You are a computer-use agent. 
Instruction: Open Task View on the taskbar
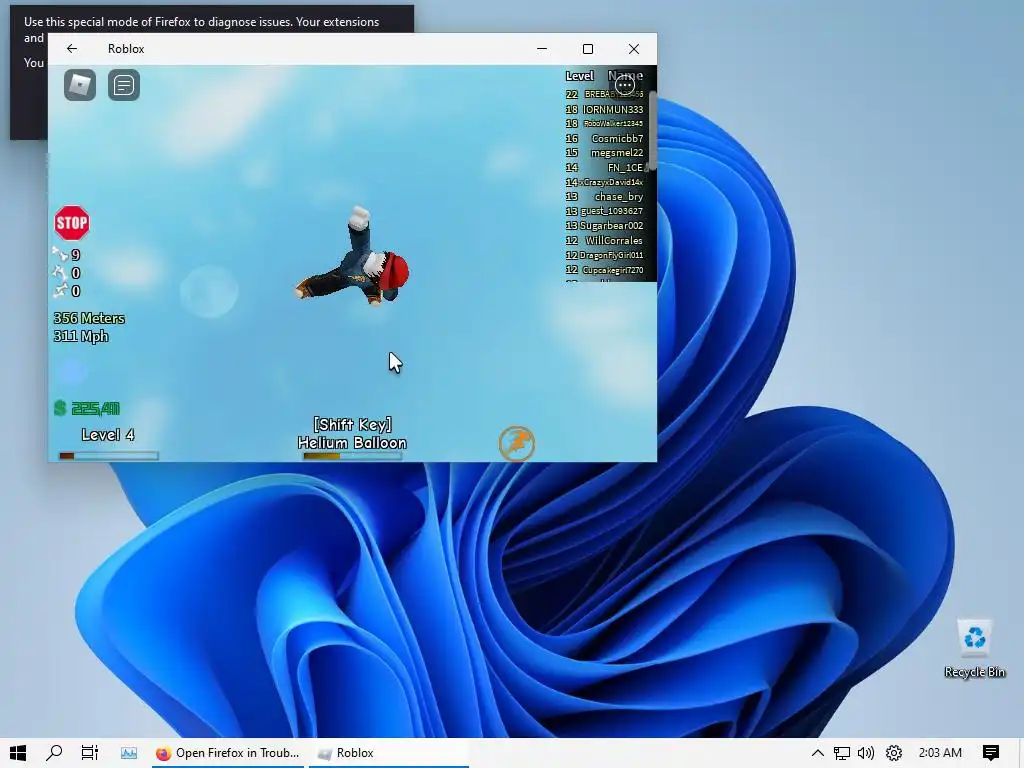[x=89, y=753]
